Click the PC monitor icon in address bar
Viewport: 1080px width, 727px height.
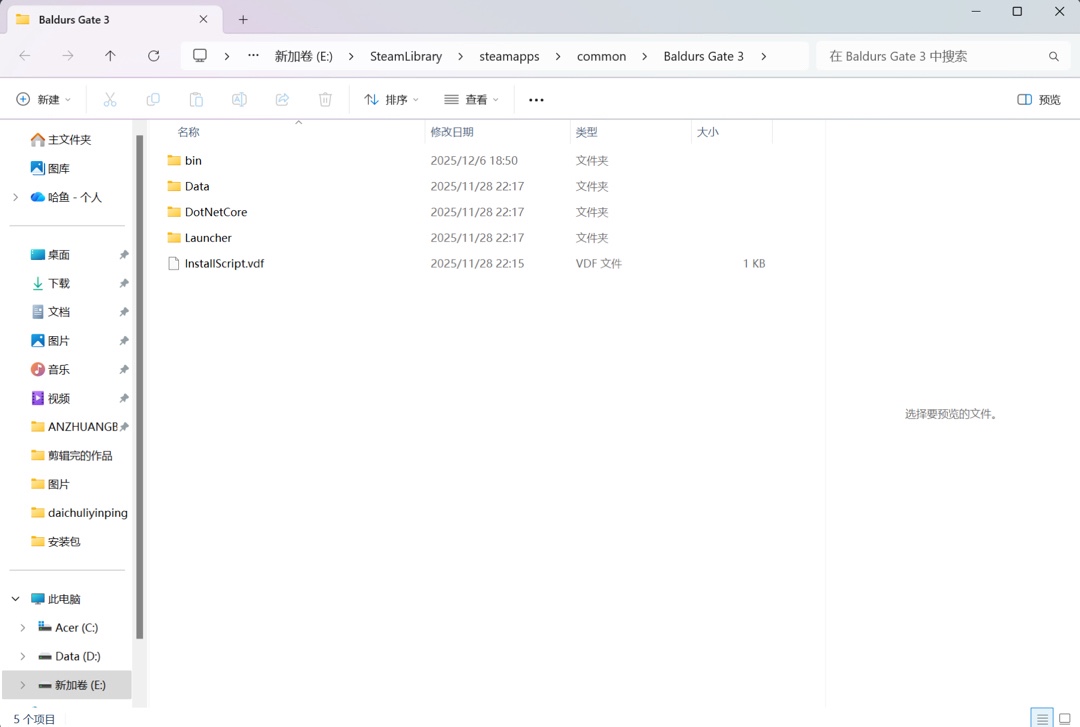(200, 56)
